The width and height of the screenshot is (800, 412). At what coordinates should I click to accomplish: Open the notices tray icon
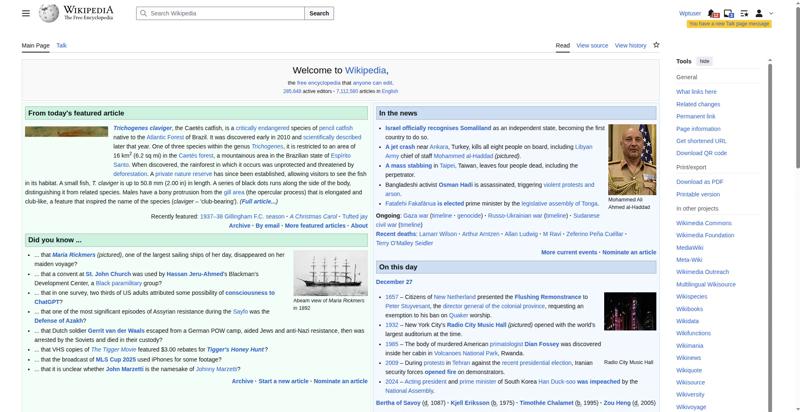point(729,14)
